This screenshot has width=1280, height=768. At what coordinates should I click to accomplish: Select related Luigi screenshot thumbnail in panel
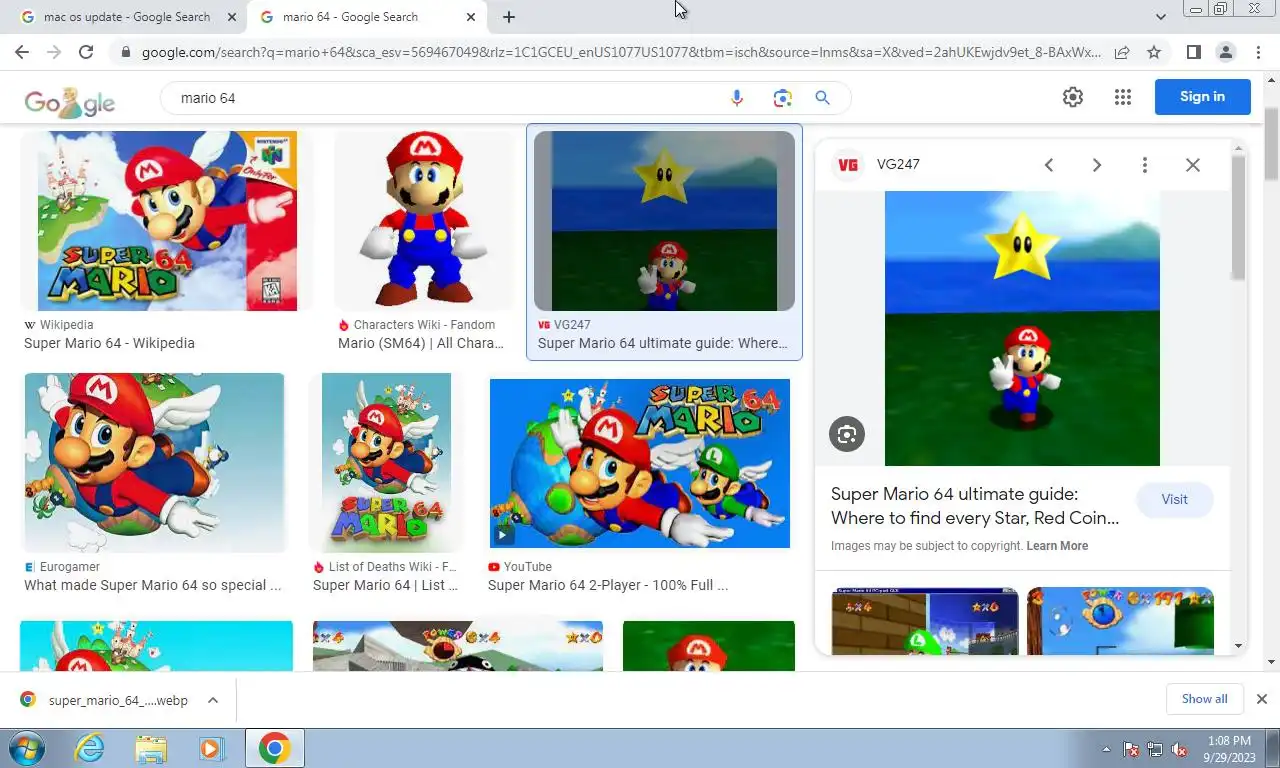tap(925, 621)
